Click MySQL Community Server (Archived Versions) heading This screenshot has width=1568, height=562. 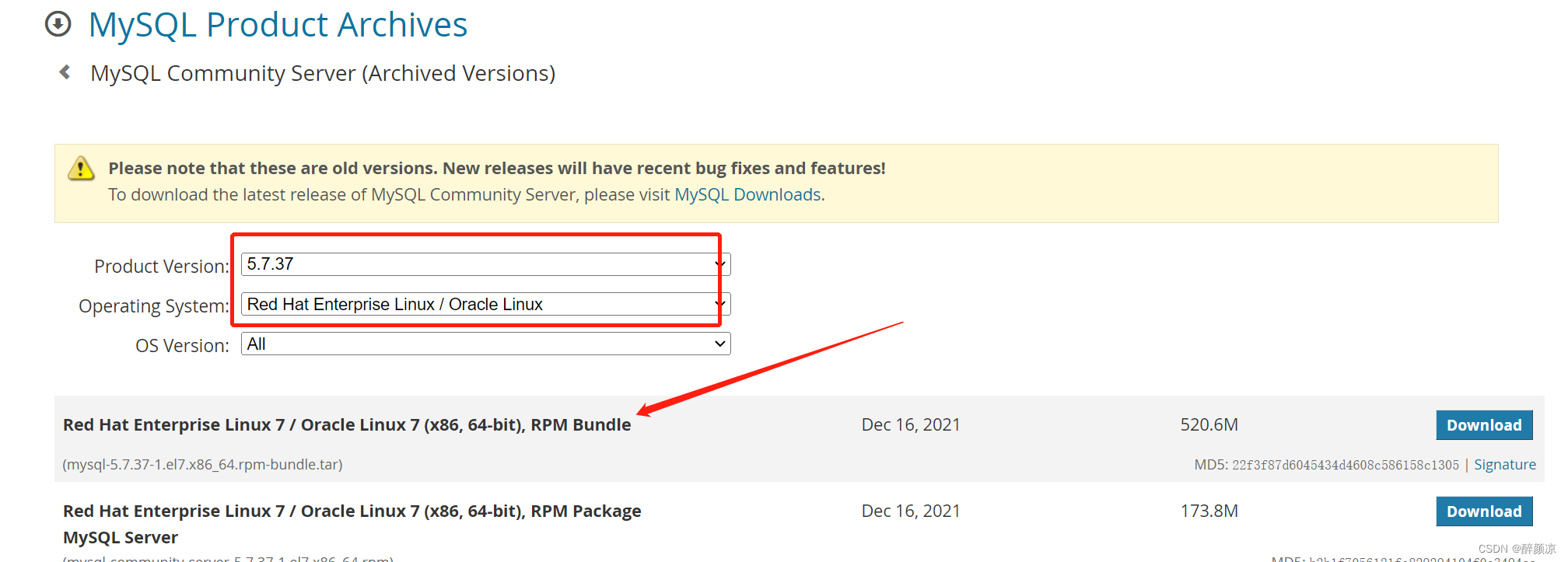[x=323, y=73]
